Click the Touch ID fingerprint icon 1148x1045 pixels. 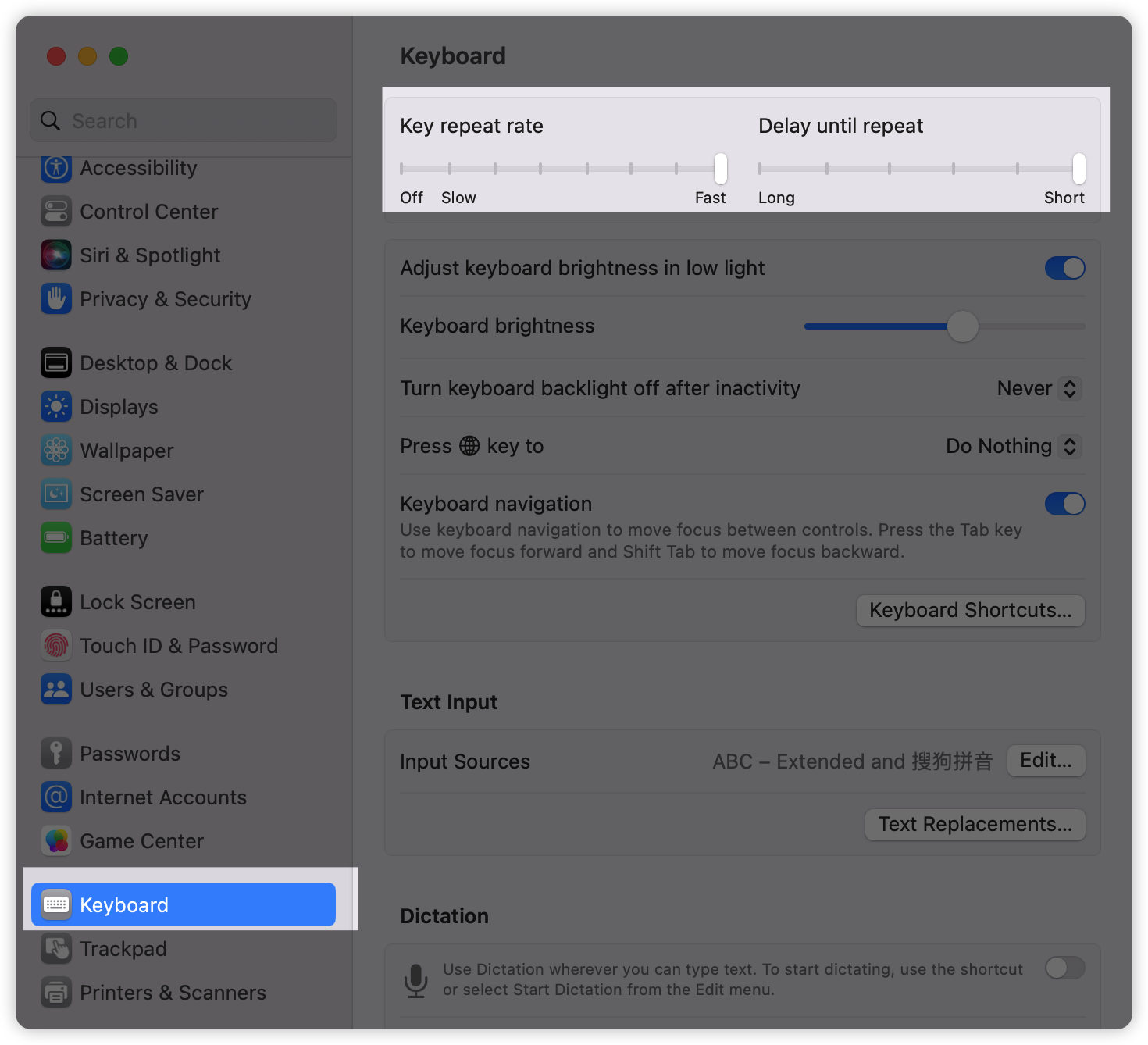56,646
